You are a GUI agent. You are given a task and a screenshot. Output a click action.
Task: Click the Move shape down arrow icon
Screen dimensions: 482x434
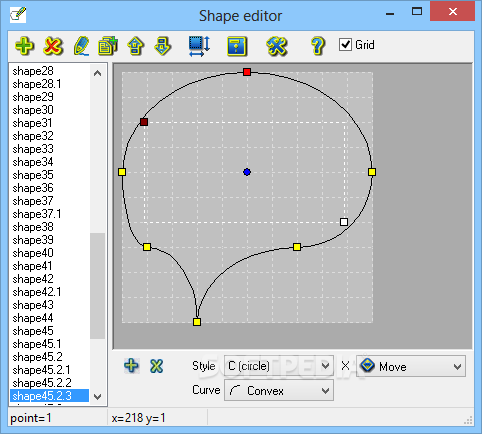(x=162, y=46)
